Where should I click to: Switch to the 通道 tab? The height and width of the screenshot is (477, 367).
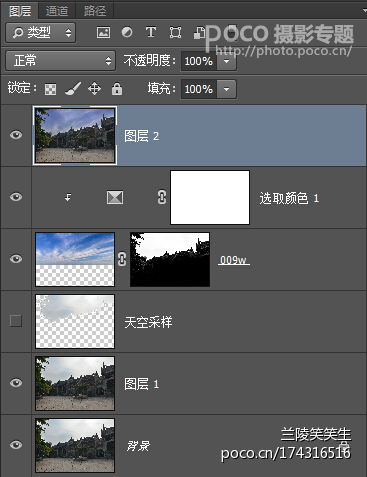point(57,11)
